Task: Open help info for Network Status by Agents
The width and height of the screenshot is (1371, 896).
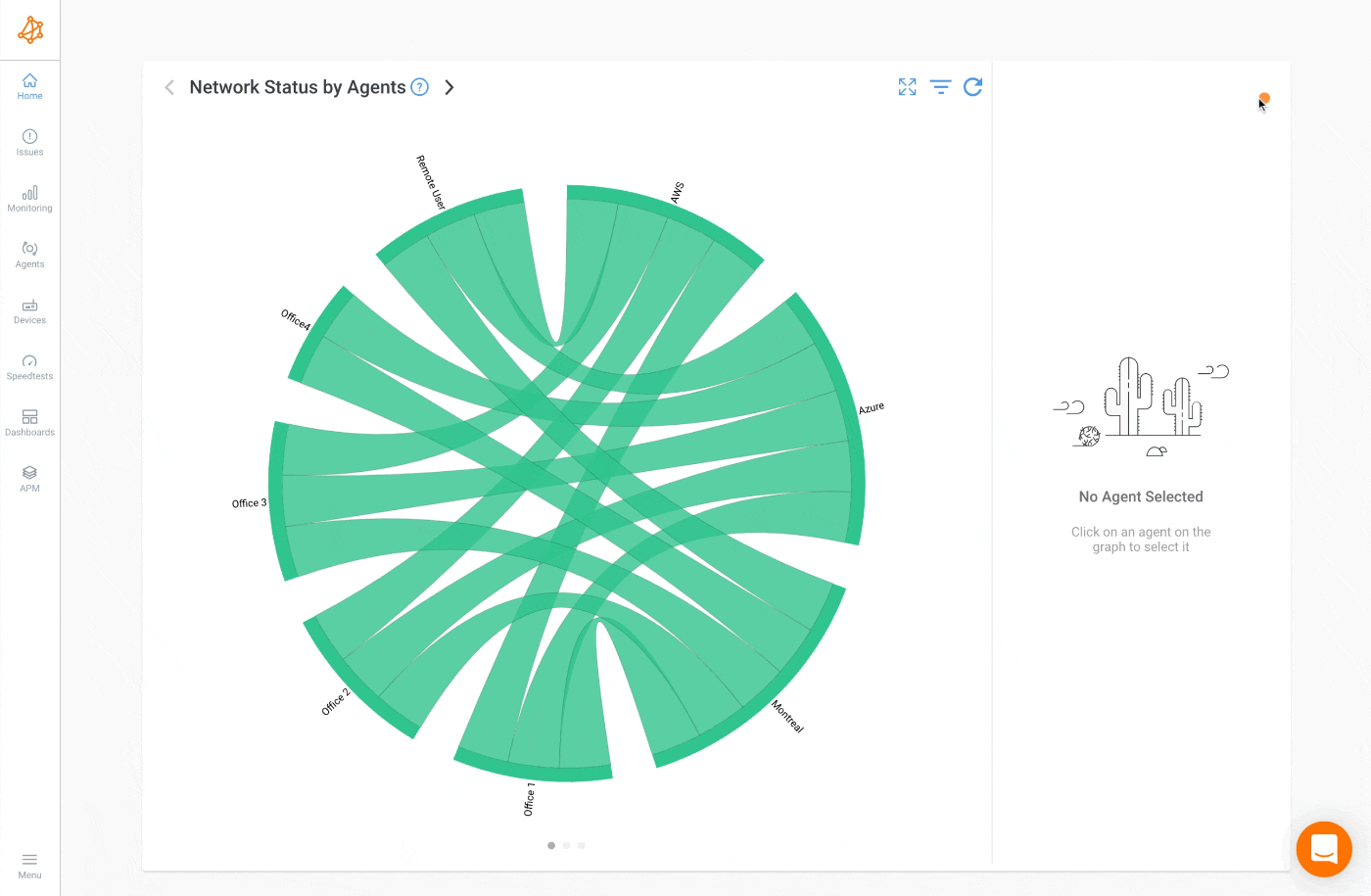Action: (x=419, y=87)
